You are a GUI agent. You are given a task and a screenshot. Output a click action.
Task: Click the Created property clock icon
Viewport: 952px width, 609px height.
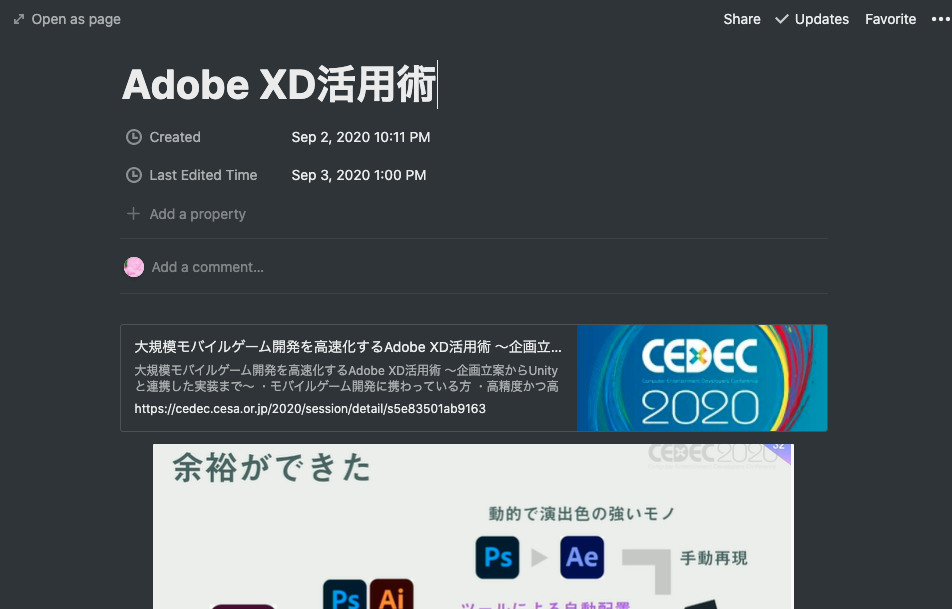[134, 137]
